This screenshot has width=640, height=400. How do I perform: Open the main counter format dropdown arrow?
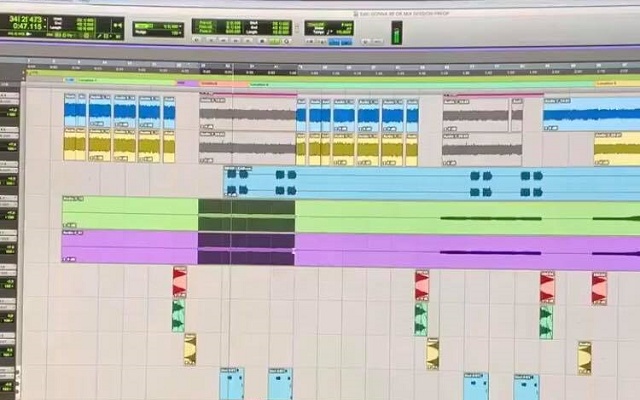(x=46, y=19)
